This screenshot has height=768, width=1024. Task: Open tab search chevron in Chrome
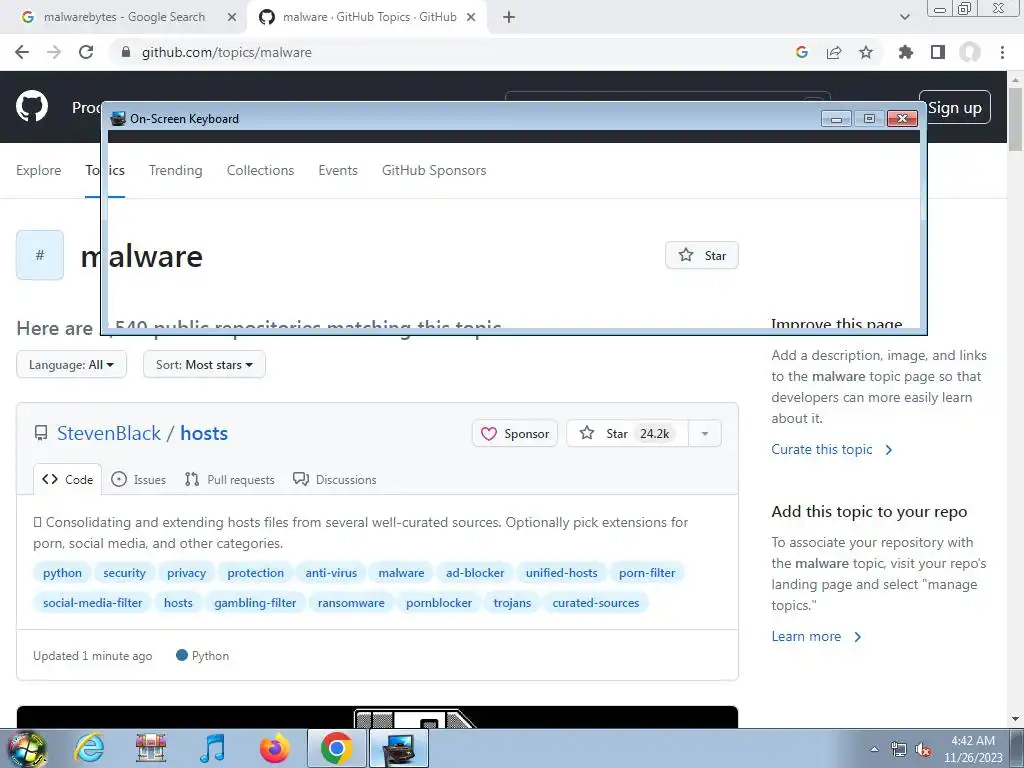click(x=904, y=17)
